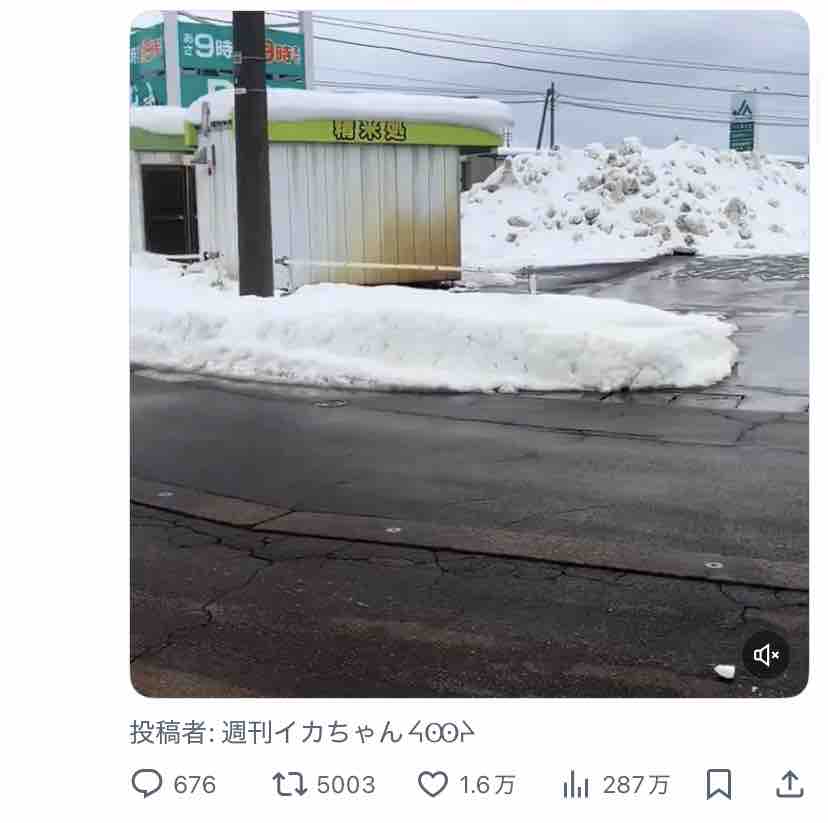The height and width of the screenshot is (823, 828).
Task: Play the snowy street video
Action: tap(469, 354)
